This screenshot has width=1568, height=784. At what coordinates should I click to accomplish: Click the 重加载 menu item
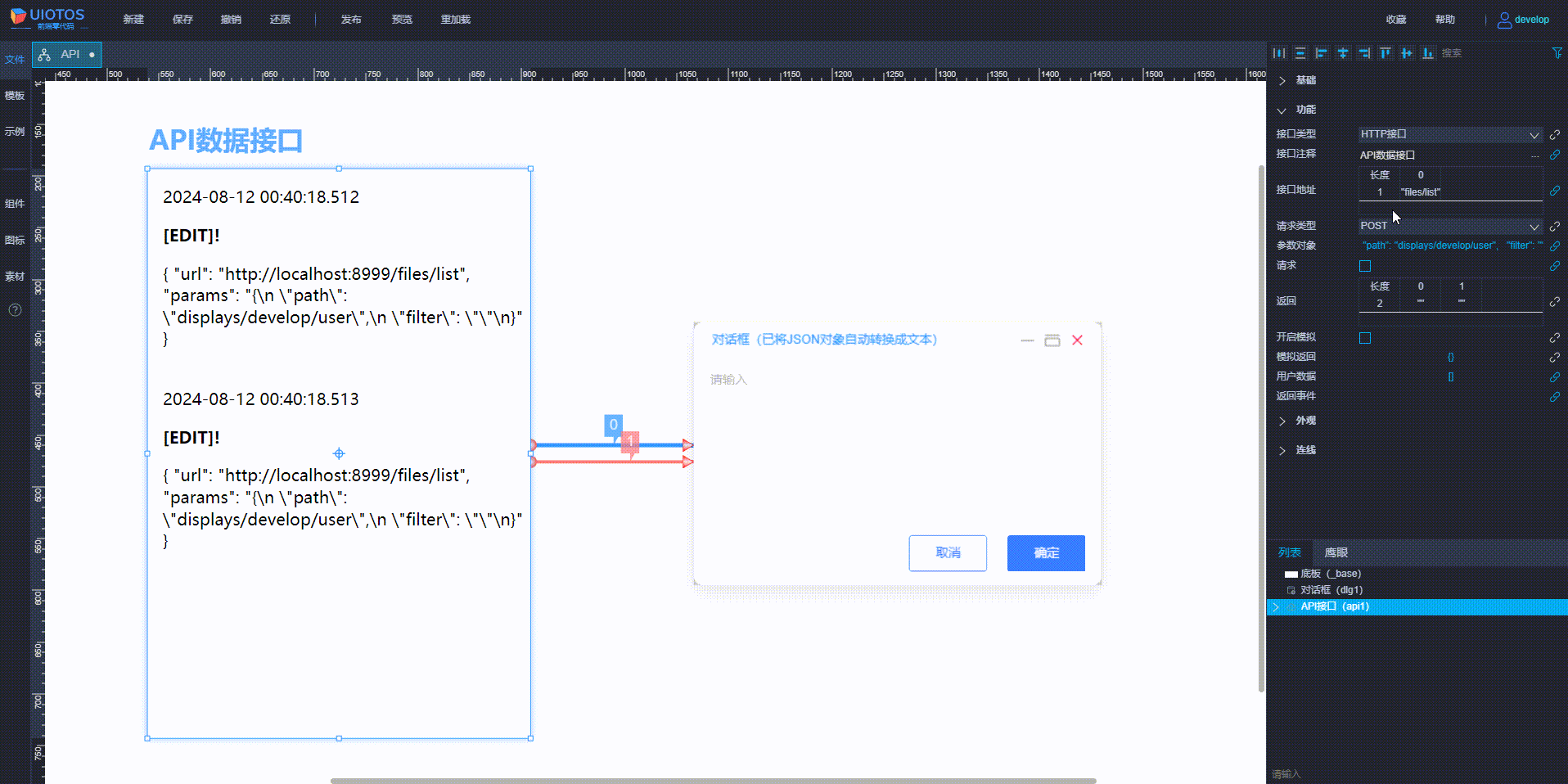coord(456,20)
